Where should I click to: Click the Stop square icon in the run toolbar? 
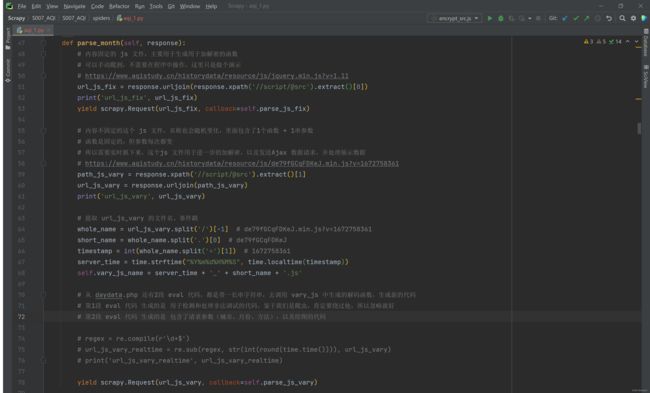538,18
